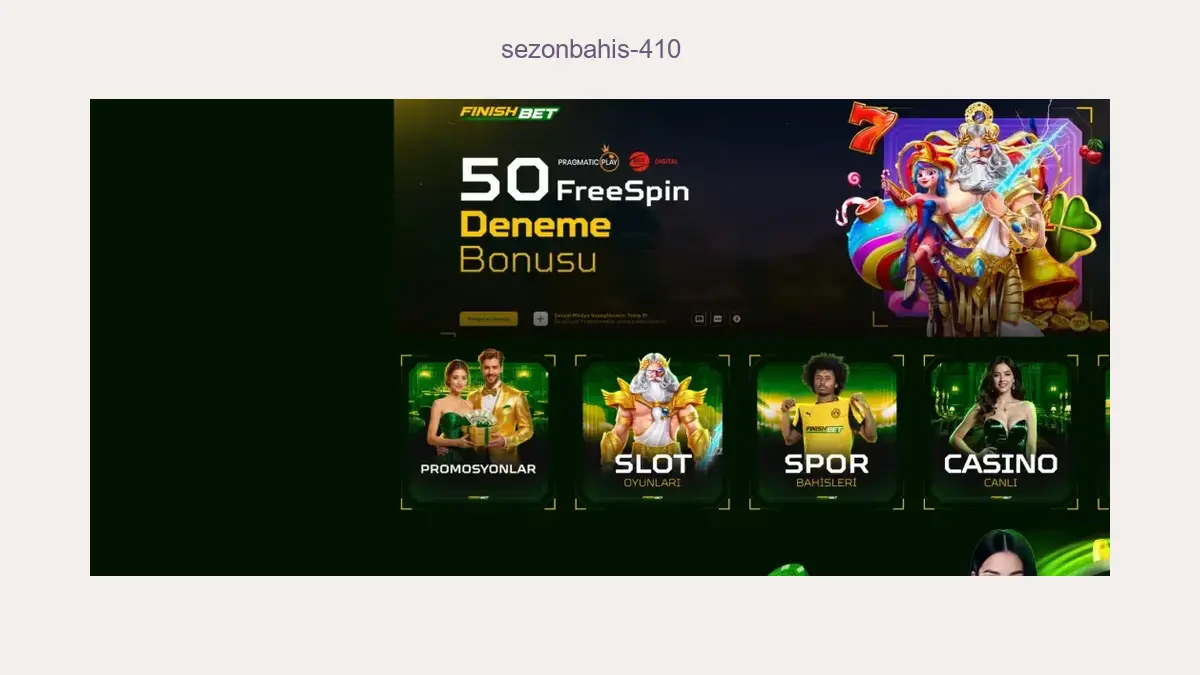Screen dimensions: 1200x675
Task: Click the FinishBet logo
Action: (509, 113)
